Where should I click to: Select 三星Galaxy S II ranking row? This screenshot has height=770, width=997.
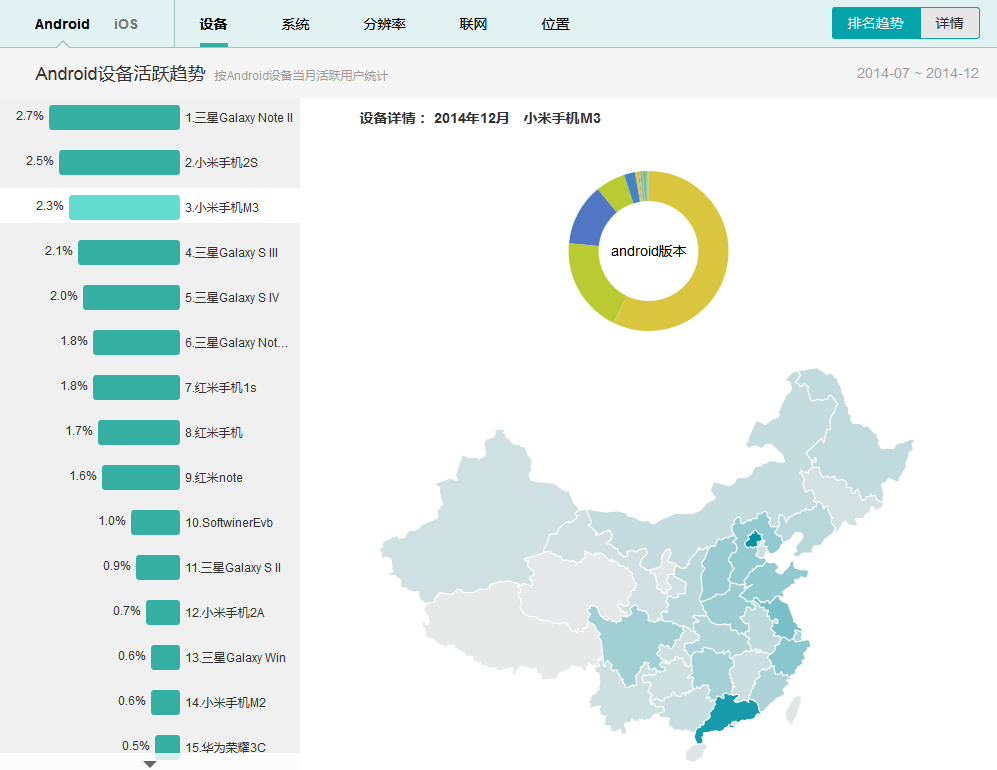coord(150,567)
